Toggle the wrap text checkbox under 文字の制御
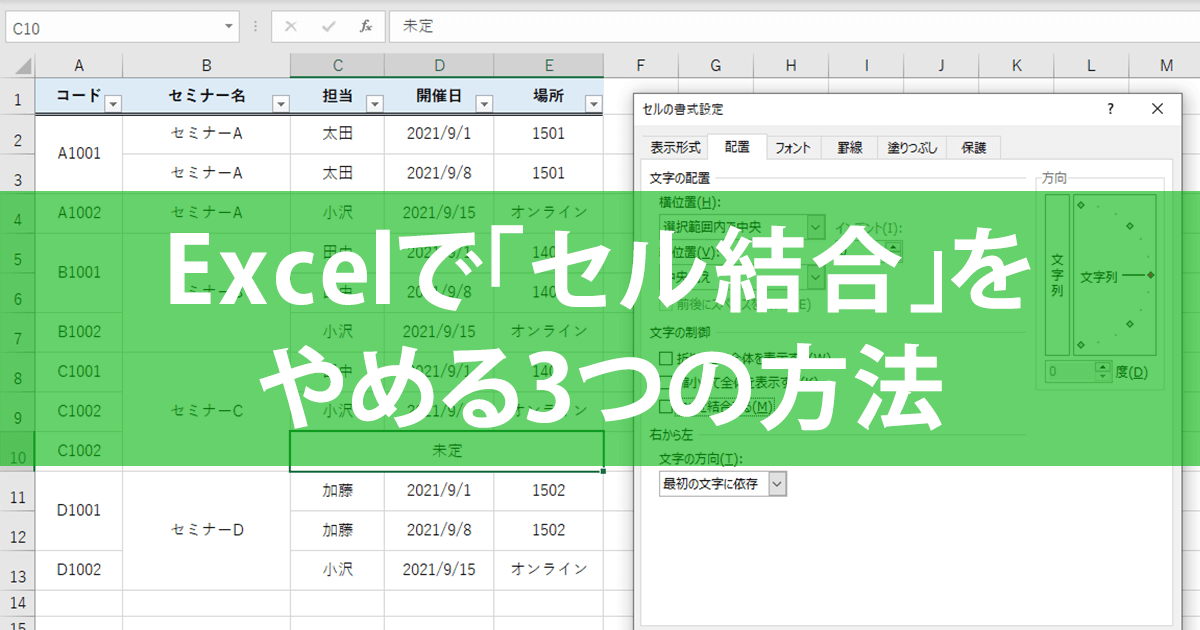 point(666,358)
